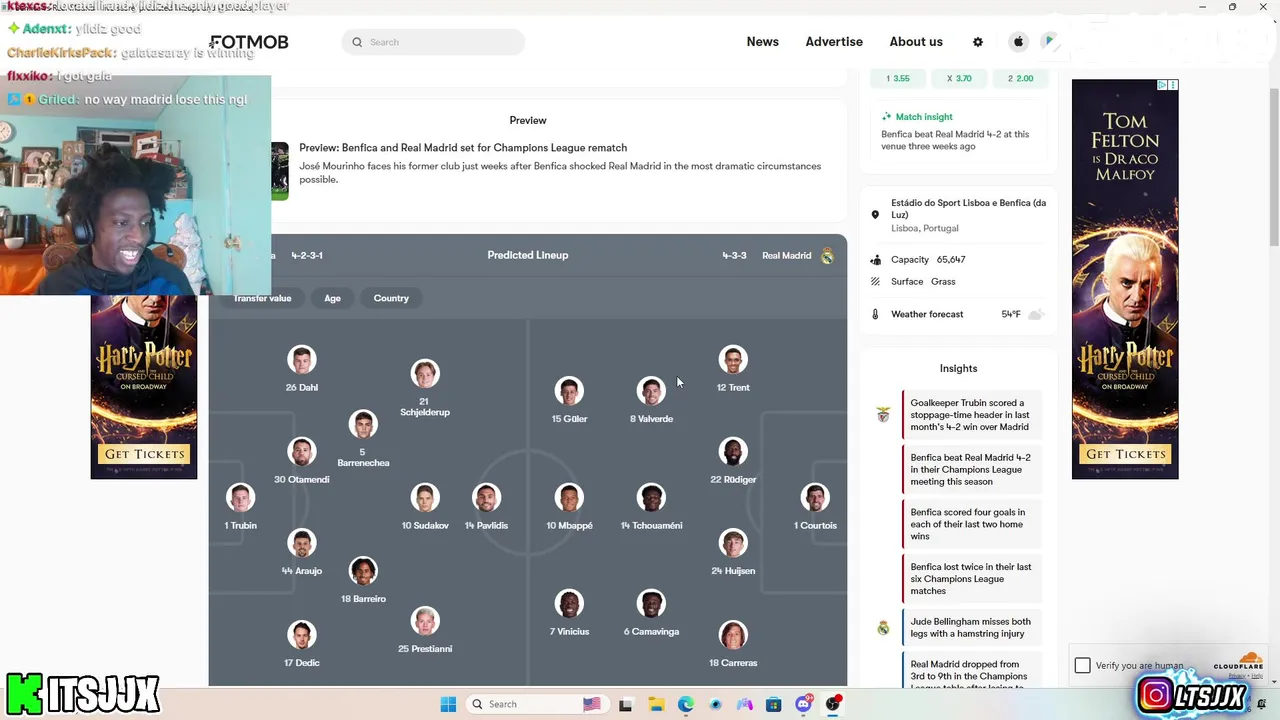This screenshot has width=1280, height=720.
Task: Click the Weather forecast row
Action: pos(957,314)
